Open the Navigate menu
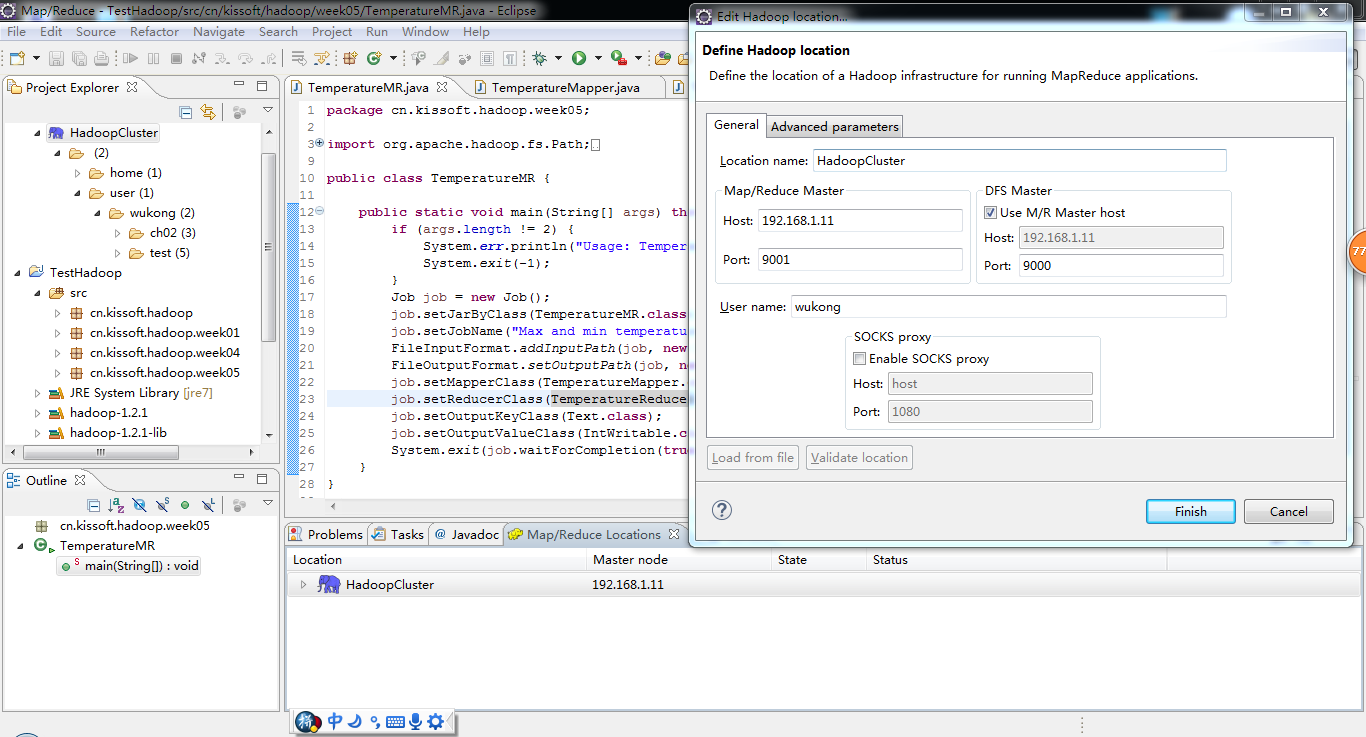 point(219,31)
